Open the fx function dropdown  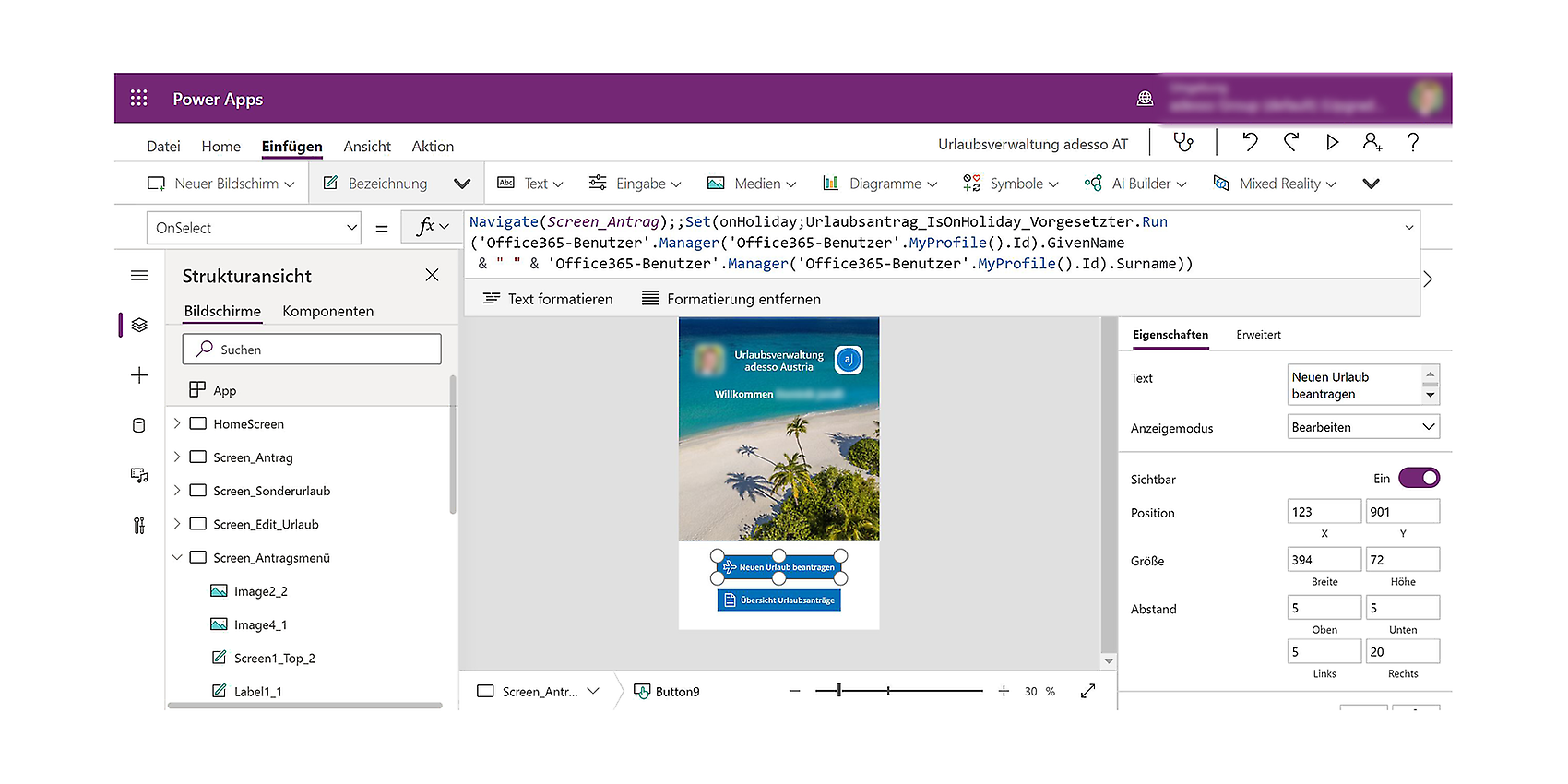point(433,227)
